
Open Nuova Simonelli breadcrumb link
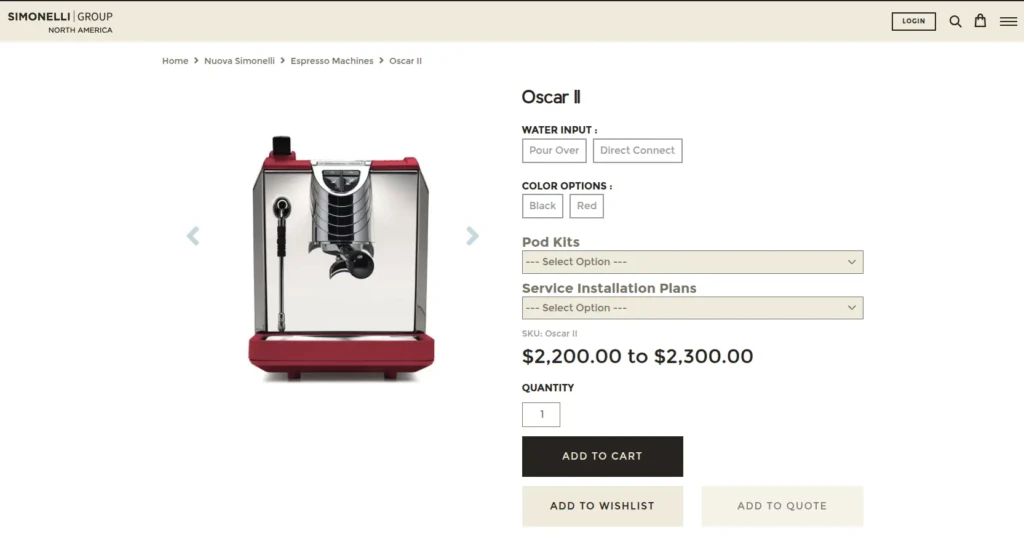pos(239,61)
